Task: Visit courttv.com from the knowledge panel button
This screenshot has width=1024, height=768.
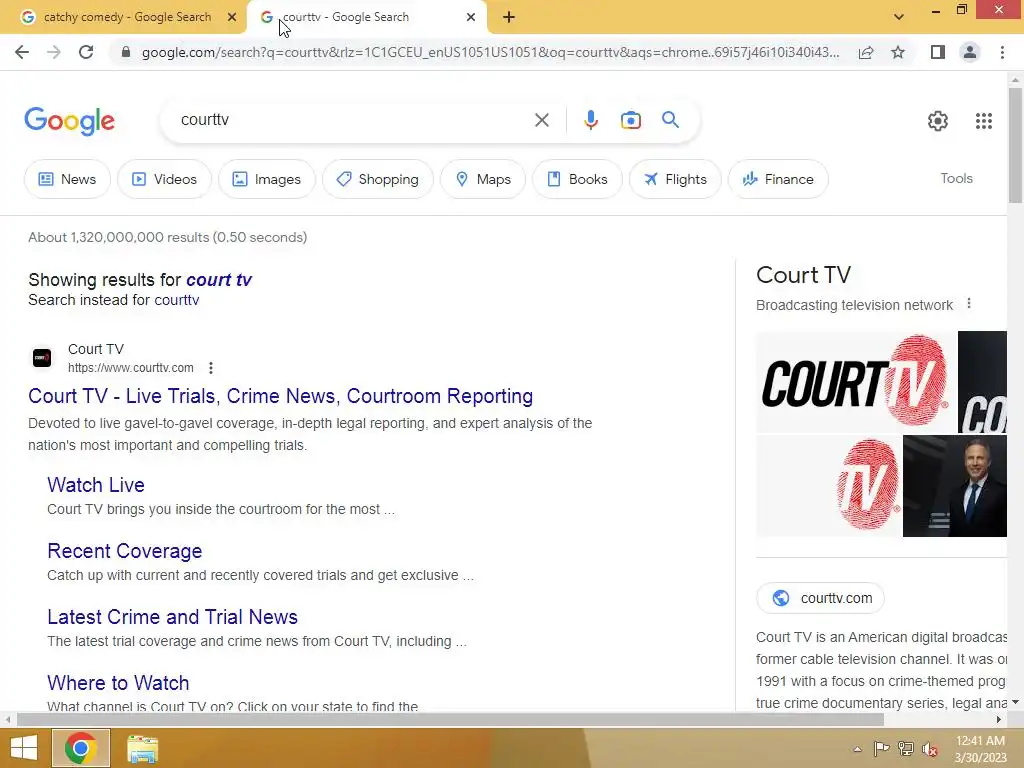Action: pos(820,598)
